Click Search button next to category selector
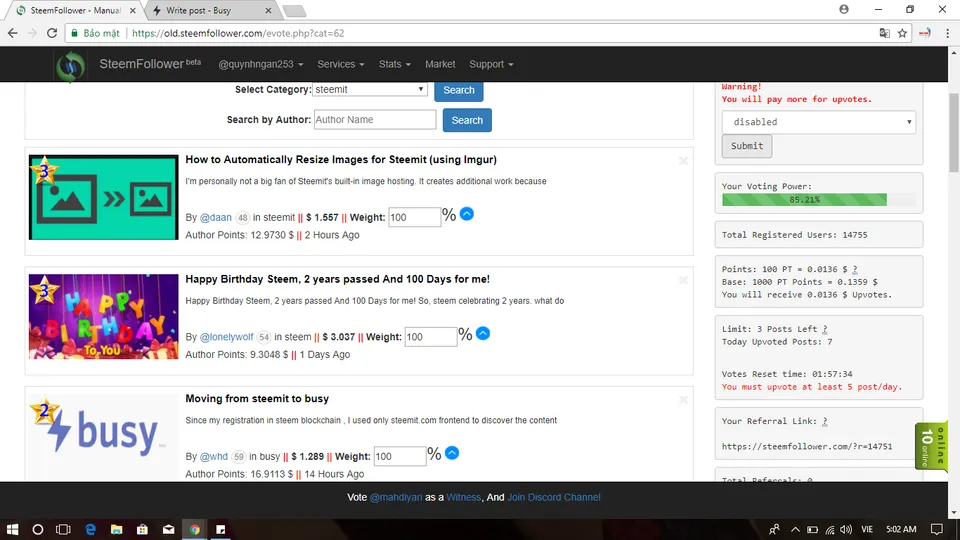Viewport: 960px width, 540px height. pyautogui.click(x=459, y=90)
